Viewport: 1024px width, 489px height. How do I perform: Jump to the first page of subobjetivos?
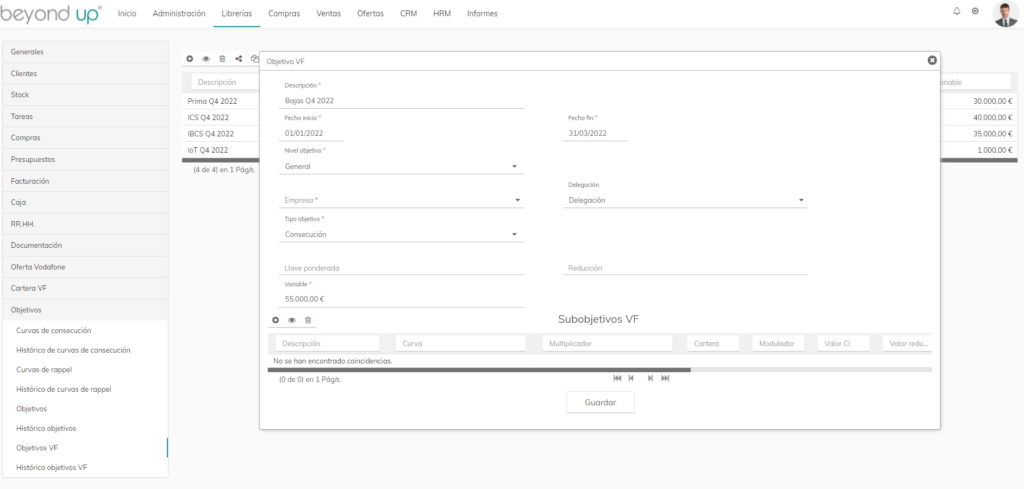tap(617, 378)
